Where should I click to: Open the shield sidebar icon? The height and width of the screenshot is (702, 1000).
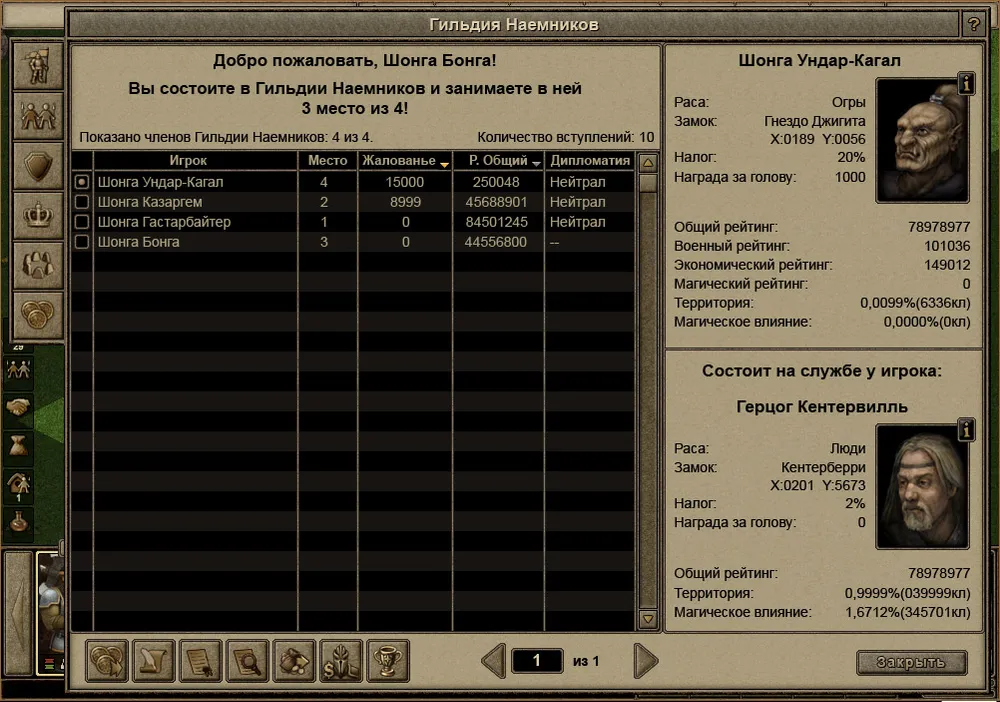coord(38,166)
